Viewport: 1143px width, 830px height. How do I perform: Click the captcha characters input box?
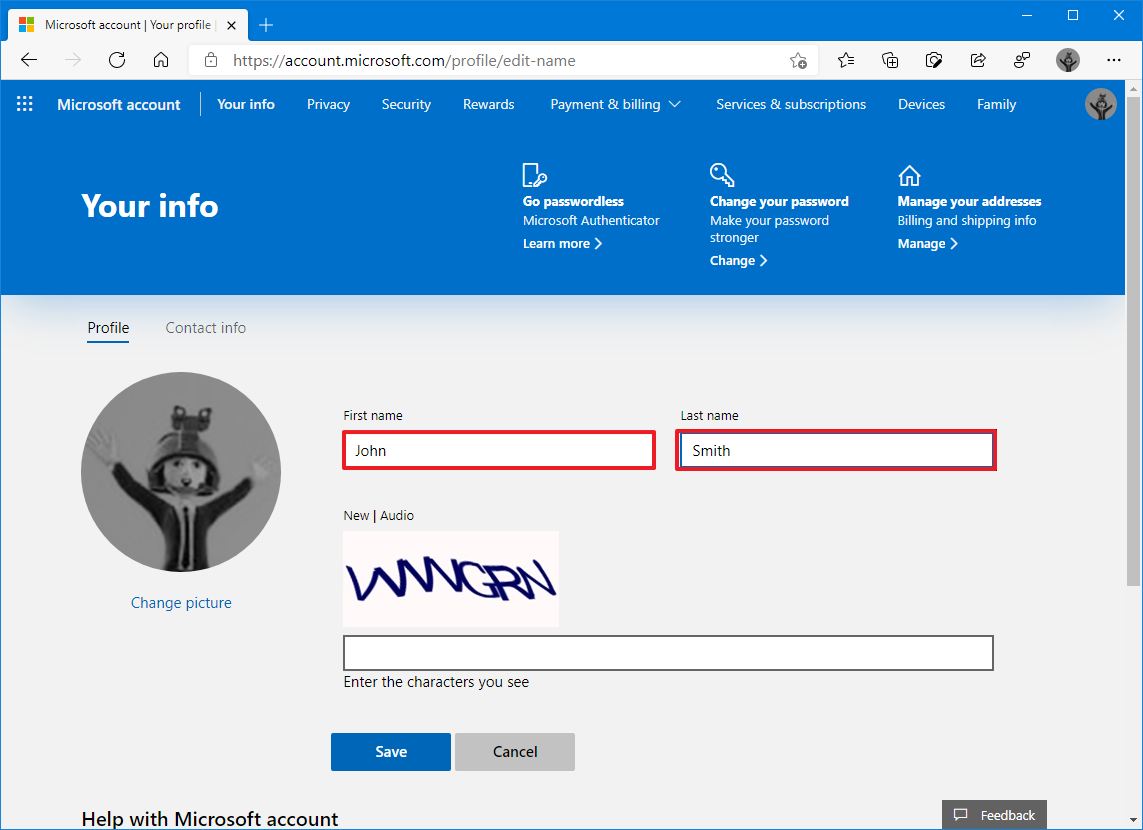pos(668,653)
